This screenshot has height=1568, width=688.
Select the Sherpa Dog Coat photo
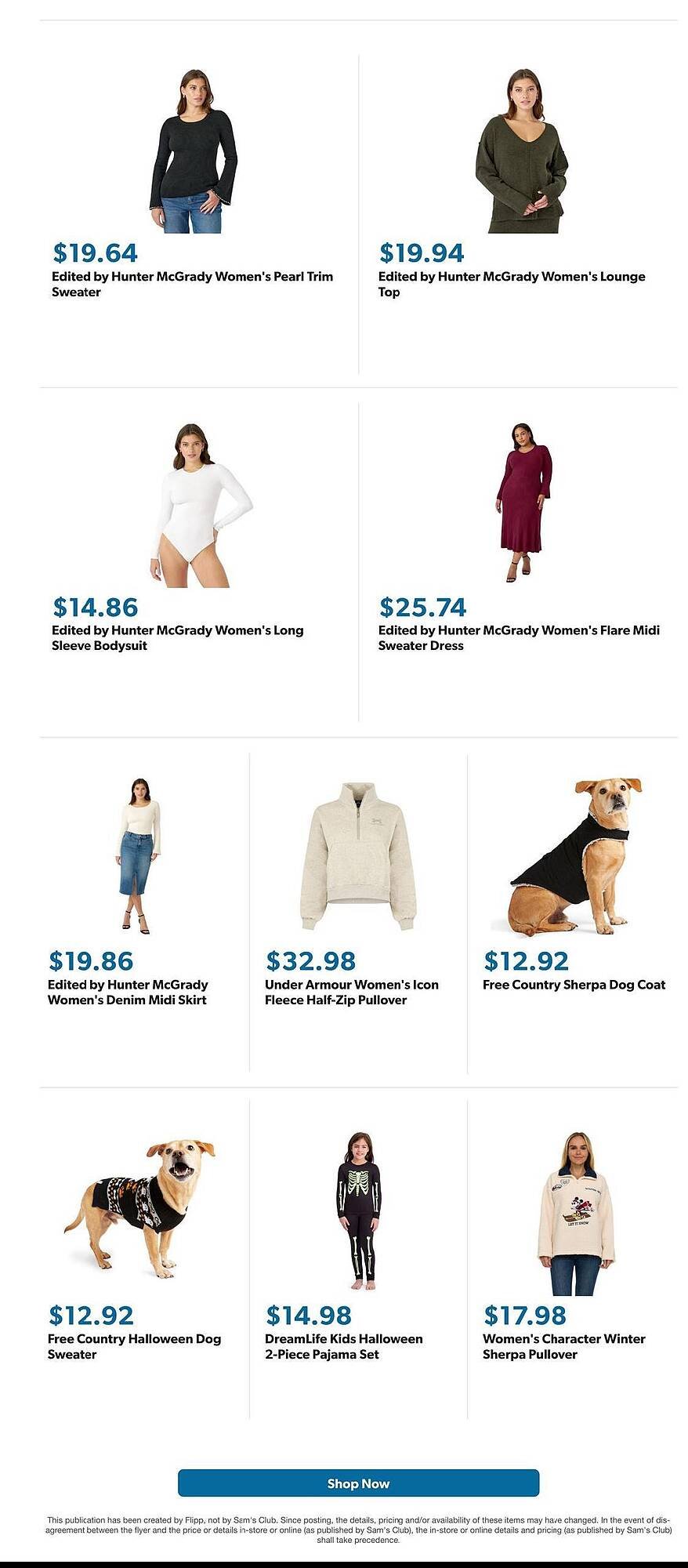tap(570, 856)
